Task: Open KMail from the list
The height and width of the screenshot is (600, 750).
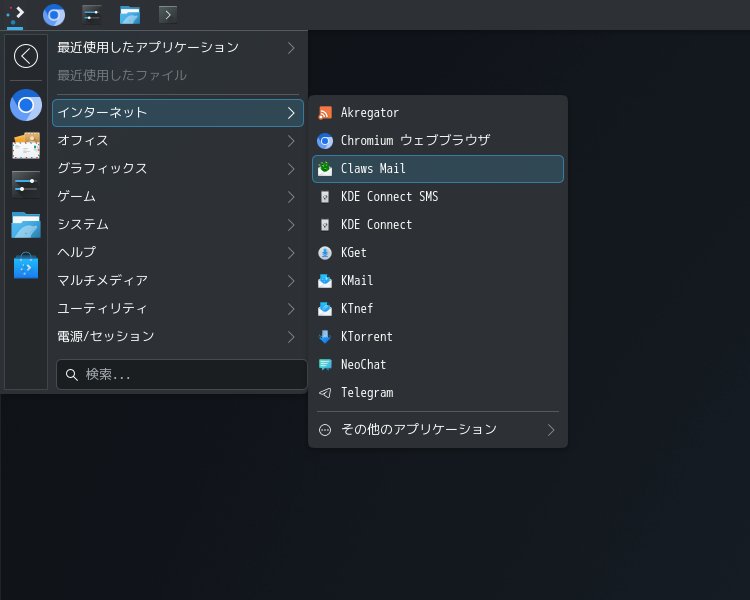Action: (x=356, y=281)
